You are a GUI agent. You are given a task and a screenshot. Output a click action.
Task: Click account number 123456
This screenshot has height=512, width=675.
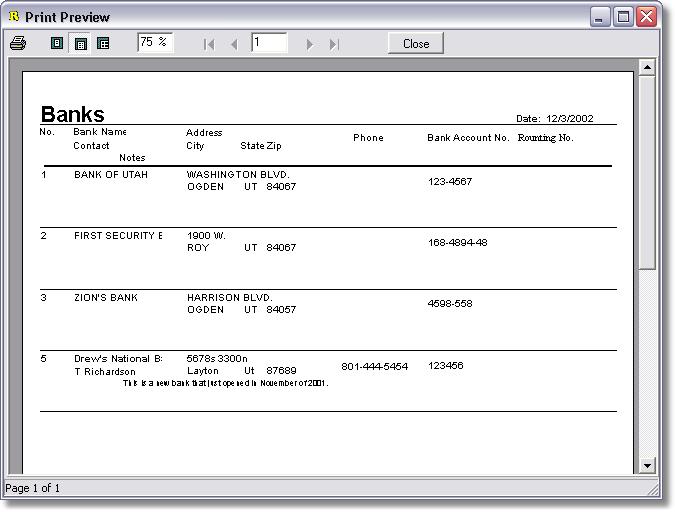(446, 366)
